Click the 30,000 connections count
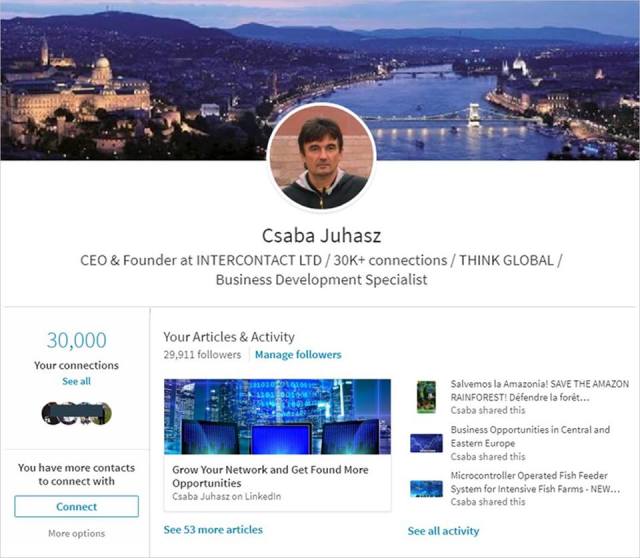Image resolution: width=640 pixels, height=558 pixels. point(76,340)
